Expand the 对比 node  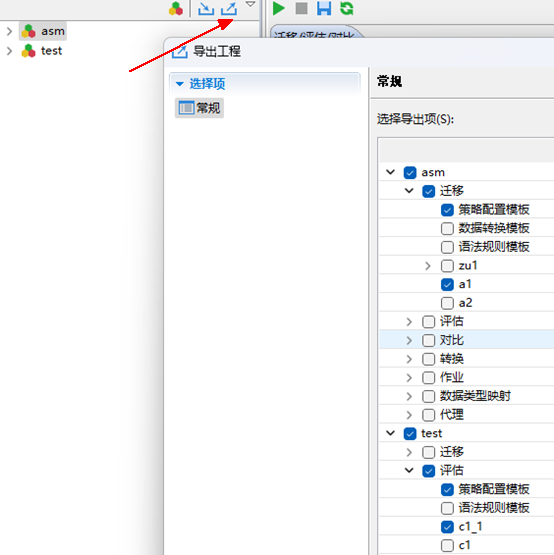[x=409, y=341]
